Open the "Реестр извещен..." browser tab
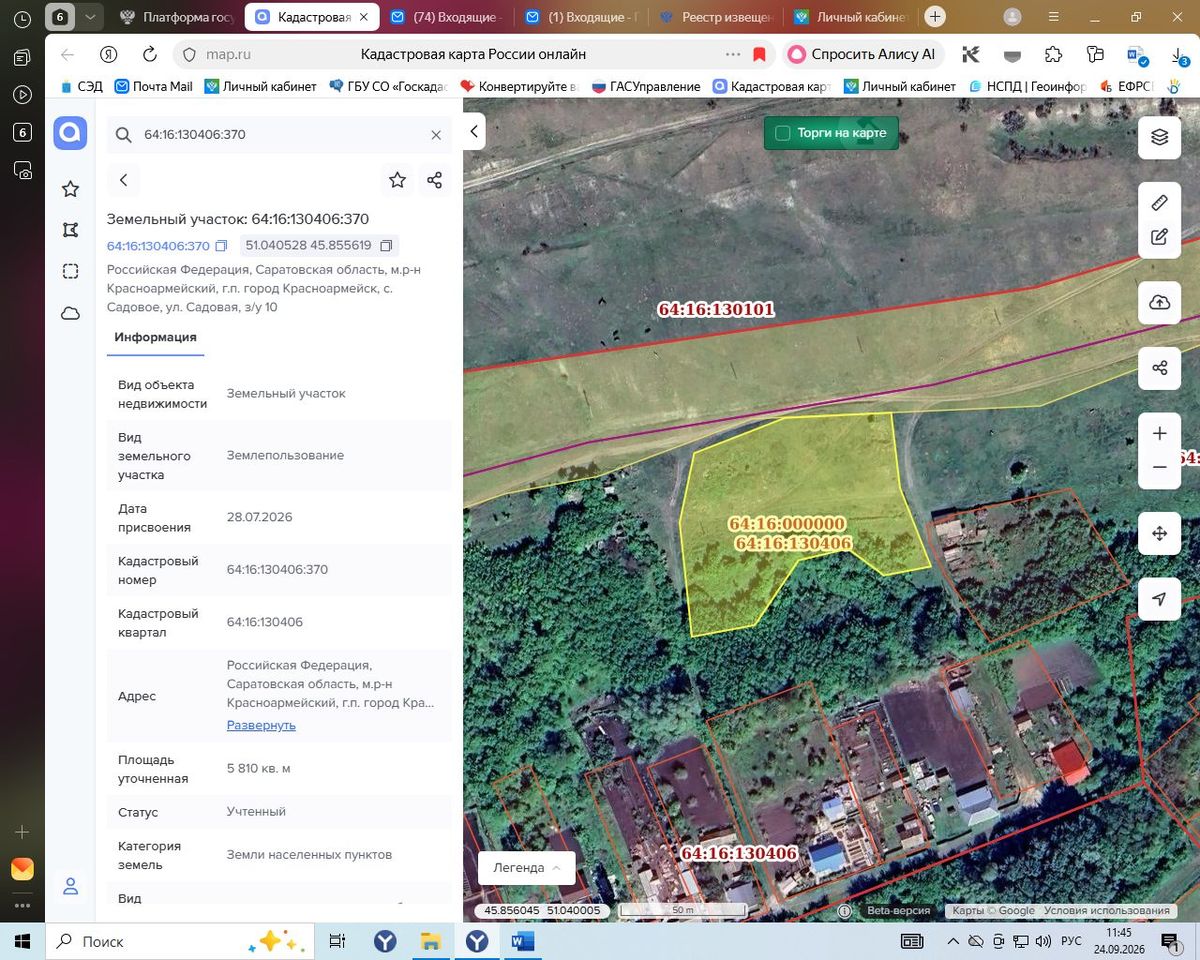The image size is (1200, 960). tap(716, 17)
